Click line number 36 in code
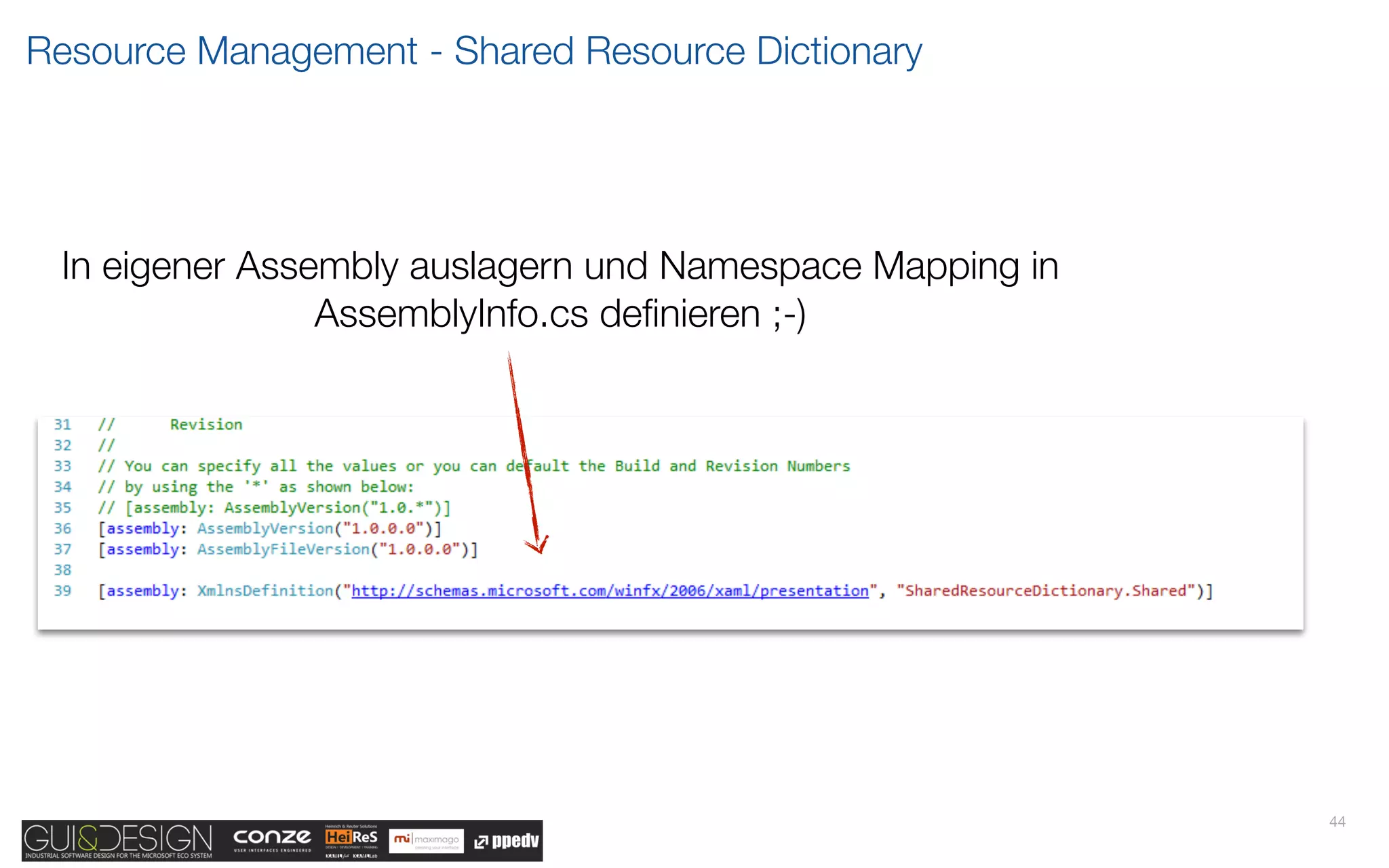Screen dimensions: 1389x868 click(62, 528)
